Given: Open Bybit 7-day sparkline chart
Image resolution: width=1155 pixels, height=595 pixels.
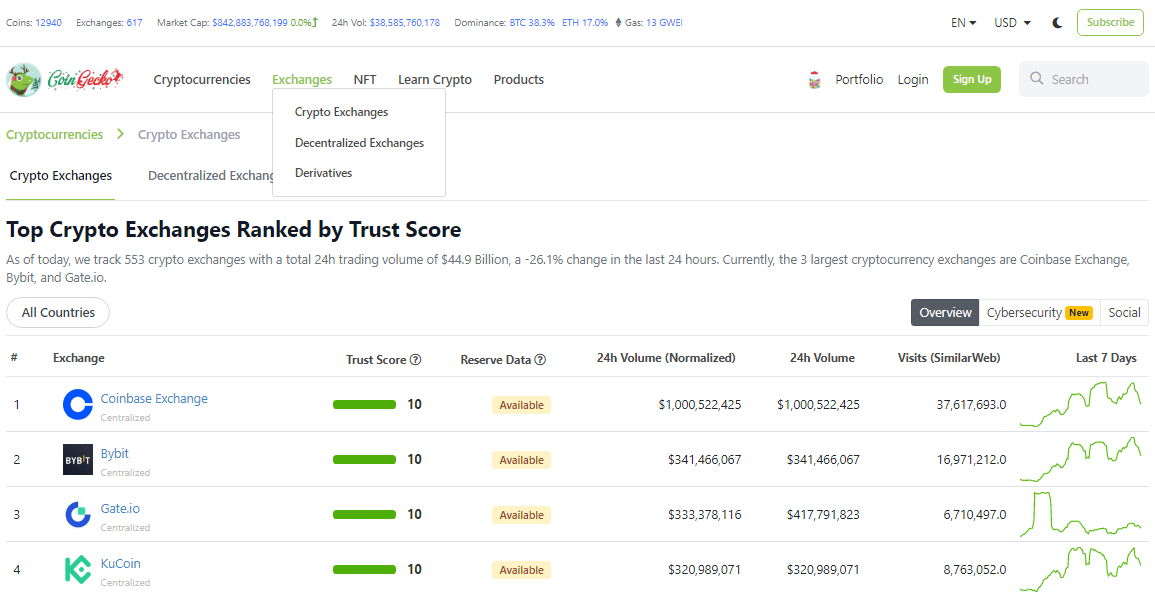Looking at the screenshot, I should pos(1080,460).
